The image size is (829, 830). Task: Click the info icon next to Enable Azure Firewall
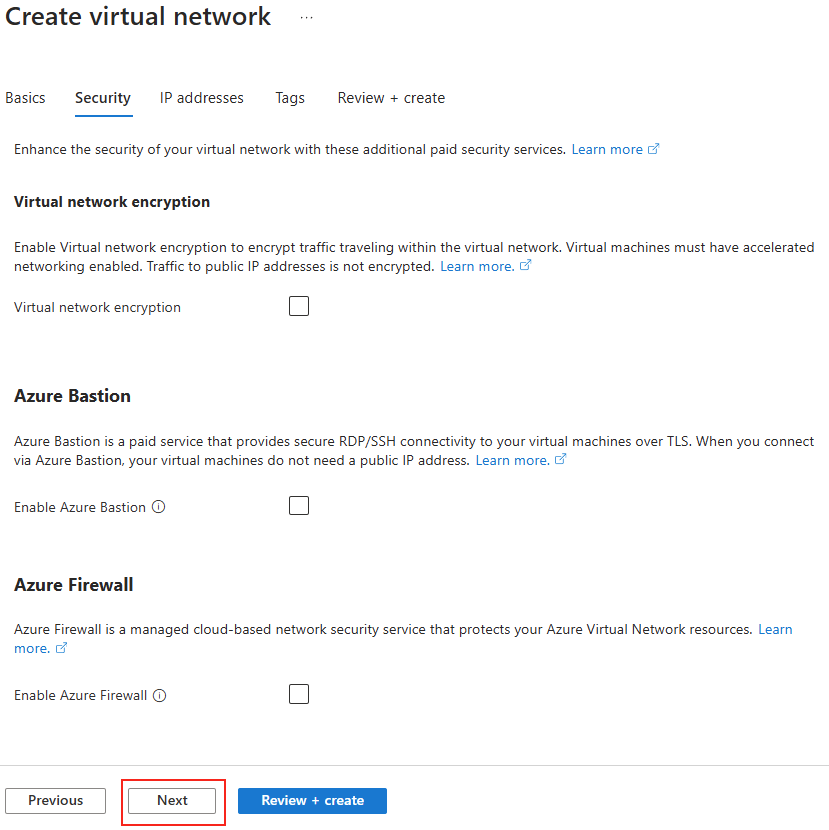(159, 696)
